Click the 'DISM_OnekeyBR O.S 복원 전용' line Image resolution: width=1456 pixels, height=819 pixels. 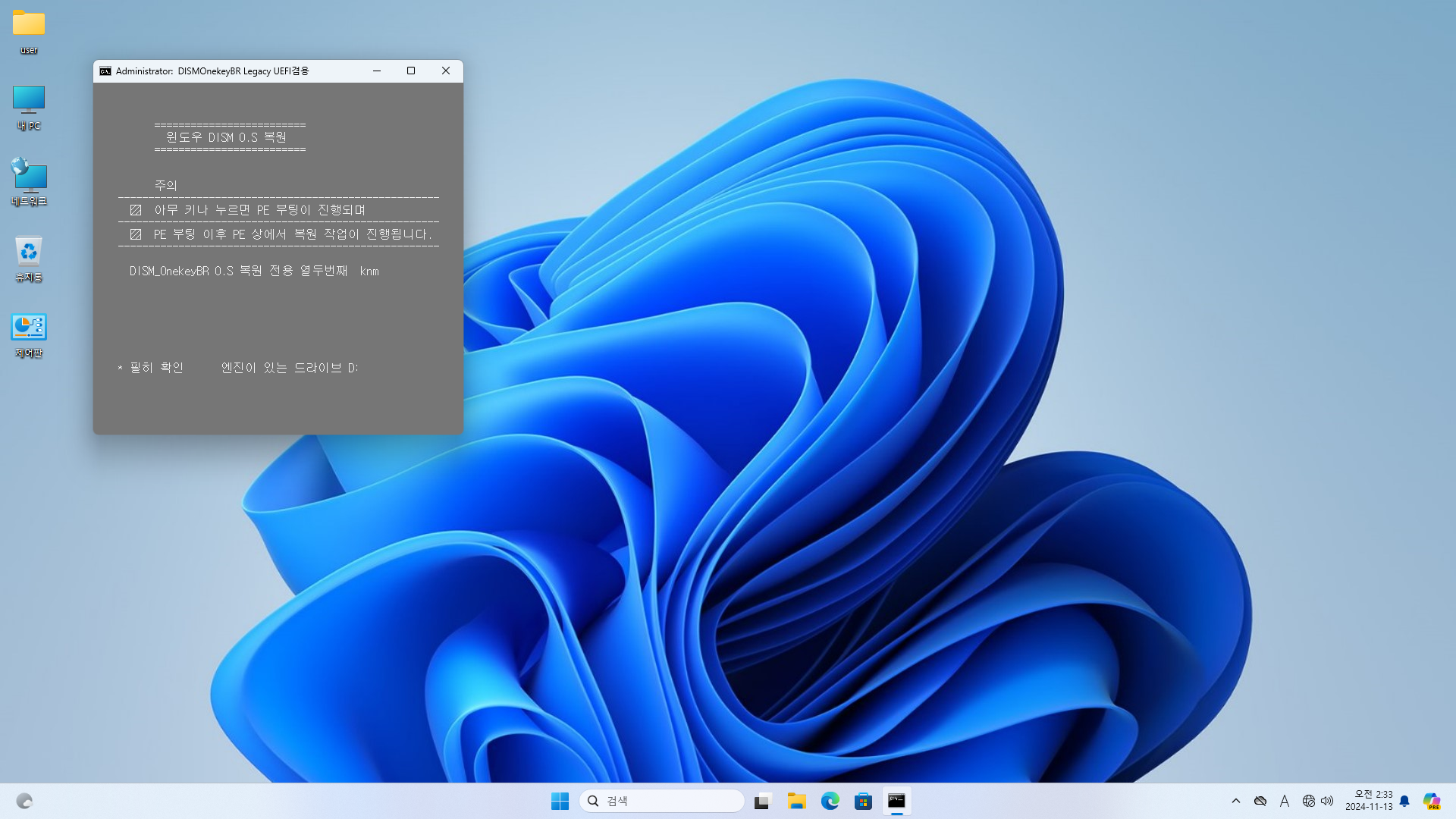254,271
